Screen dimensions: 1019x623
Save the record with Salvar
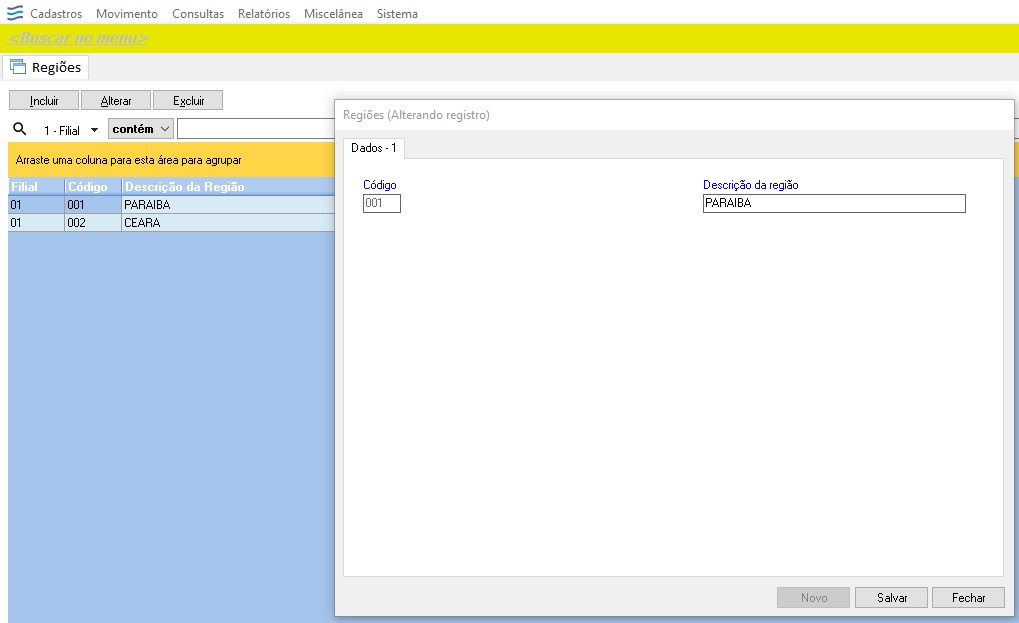(891, 598)
